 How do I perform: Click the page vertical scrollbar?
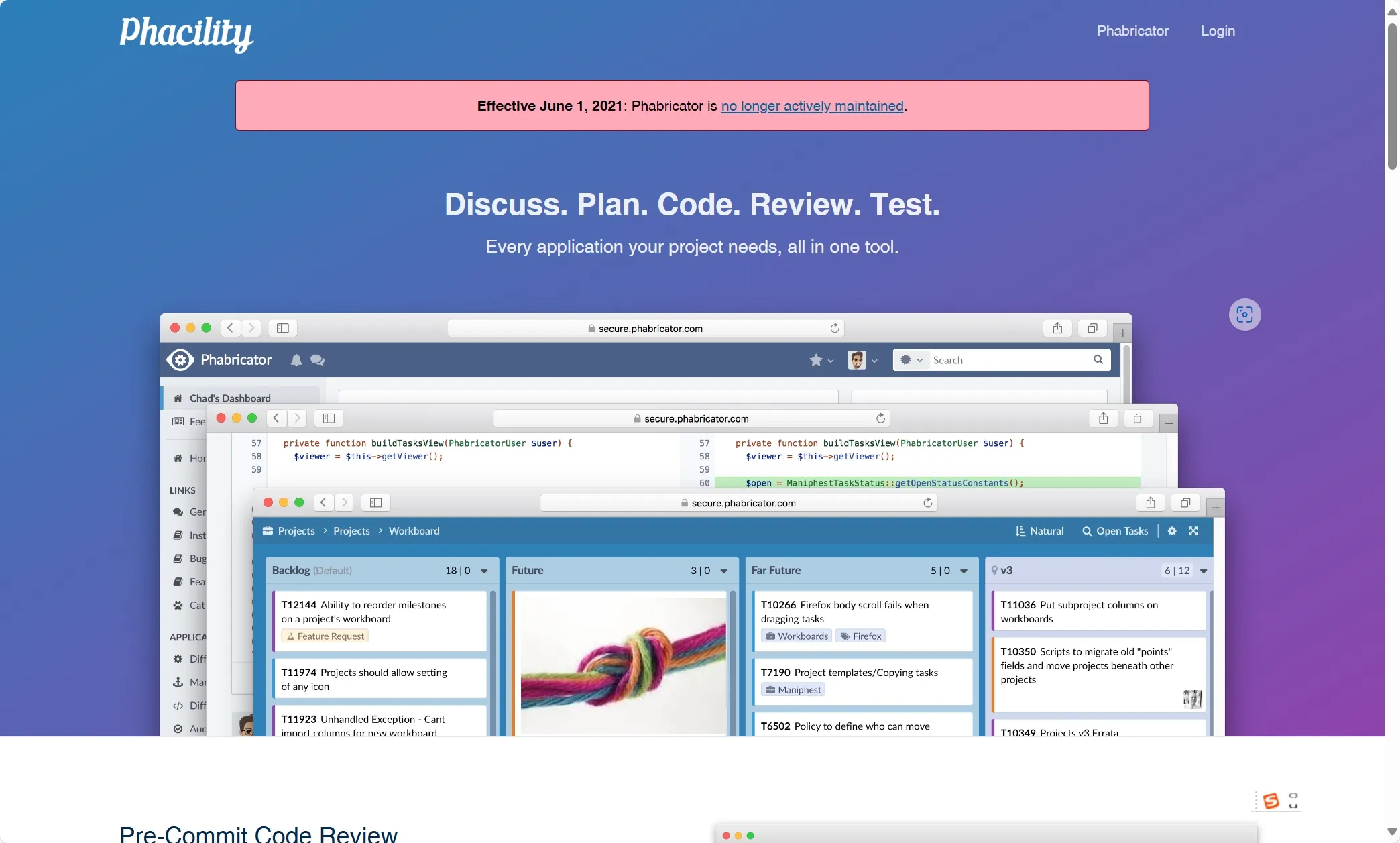point(1392,96)
